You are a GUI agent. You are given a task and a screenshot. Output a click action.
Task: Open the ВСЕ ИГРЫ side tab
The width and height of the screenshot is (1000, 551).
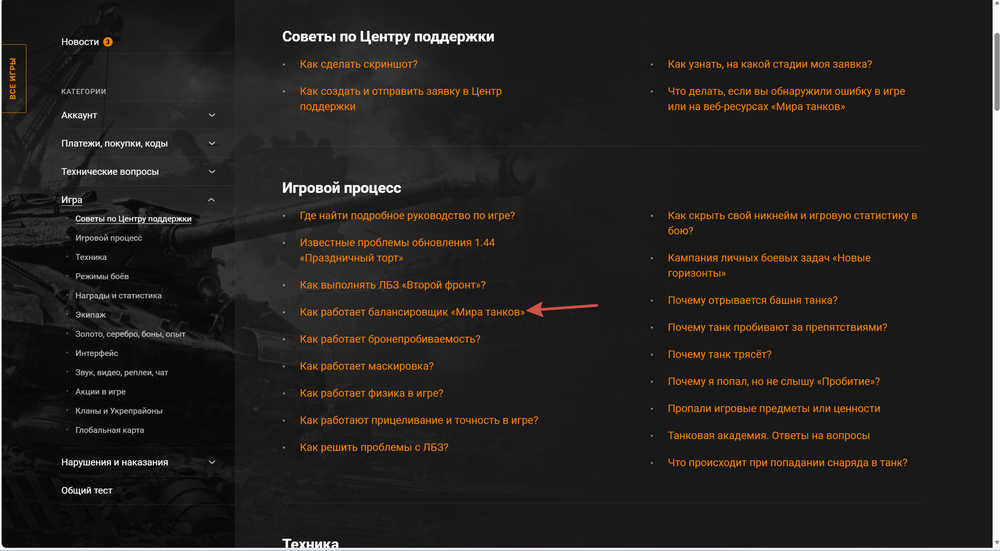(13, 78)
